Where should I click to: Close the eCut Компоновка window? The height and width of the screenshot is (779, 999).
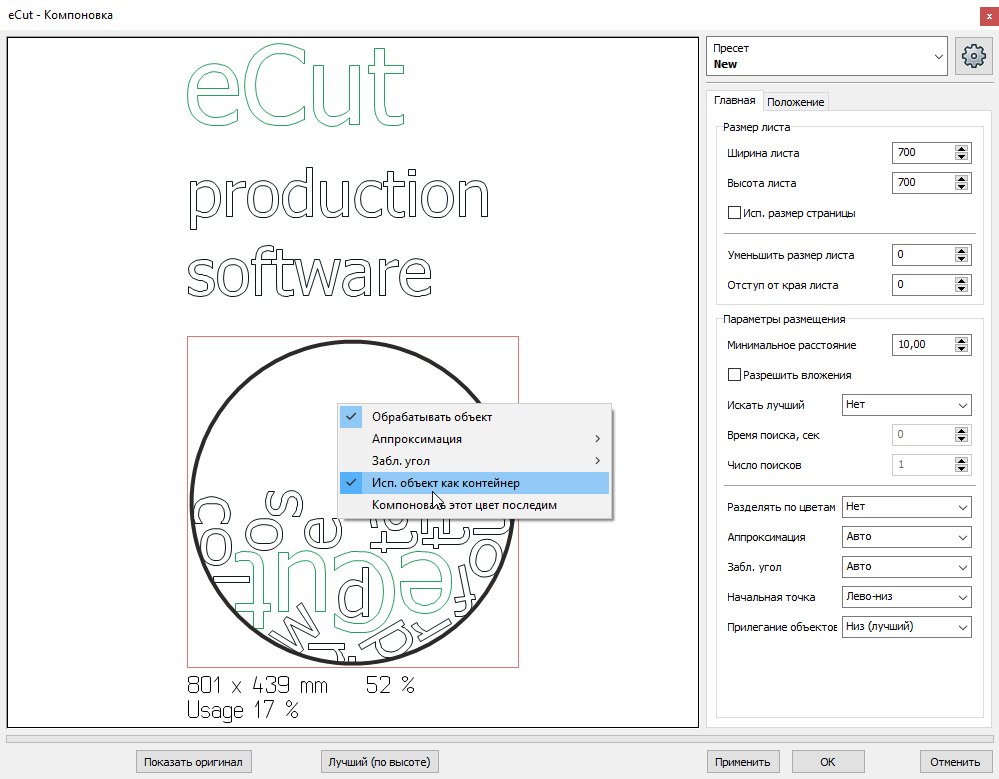coord(989,15)
